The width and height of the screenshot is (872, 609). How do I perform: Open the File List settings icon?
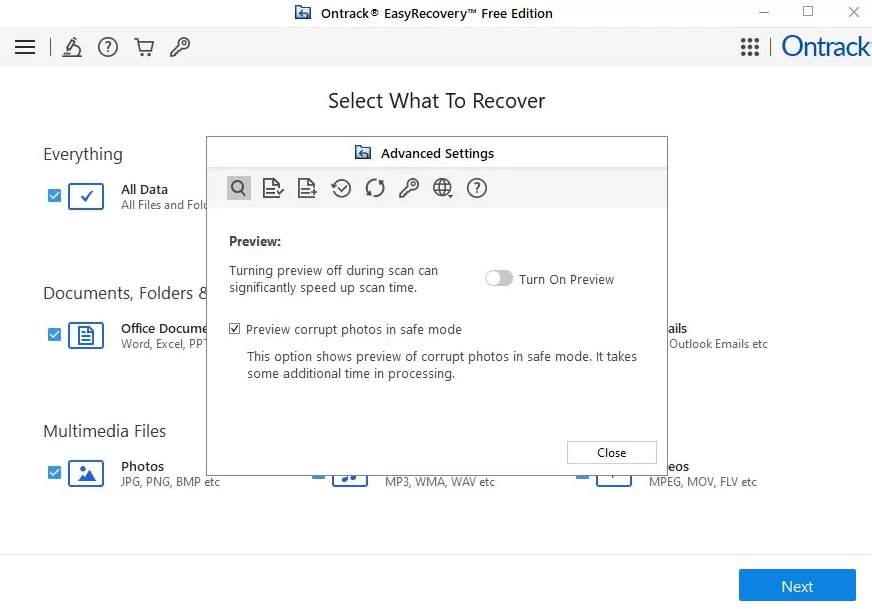pos(272,188)
